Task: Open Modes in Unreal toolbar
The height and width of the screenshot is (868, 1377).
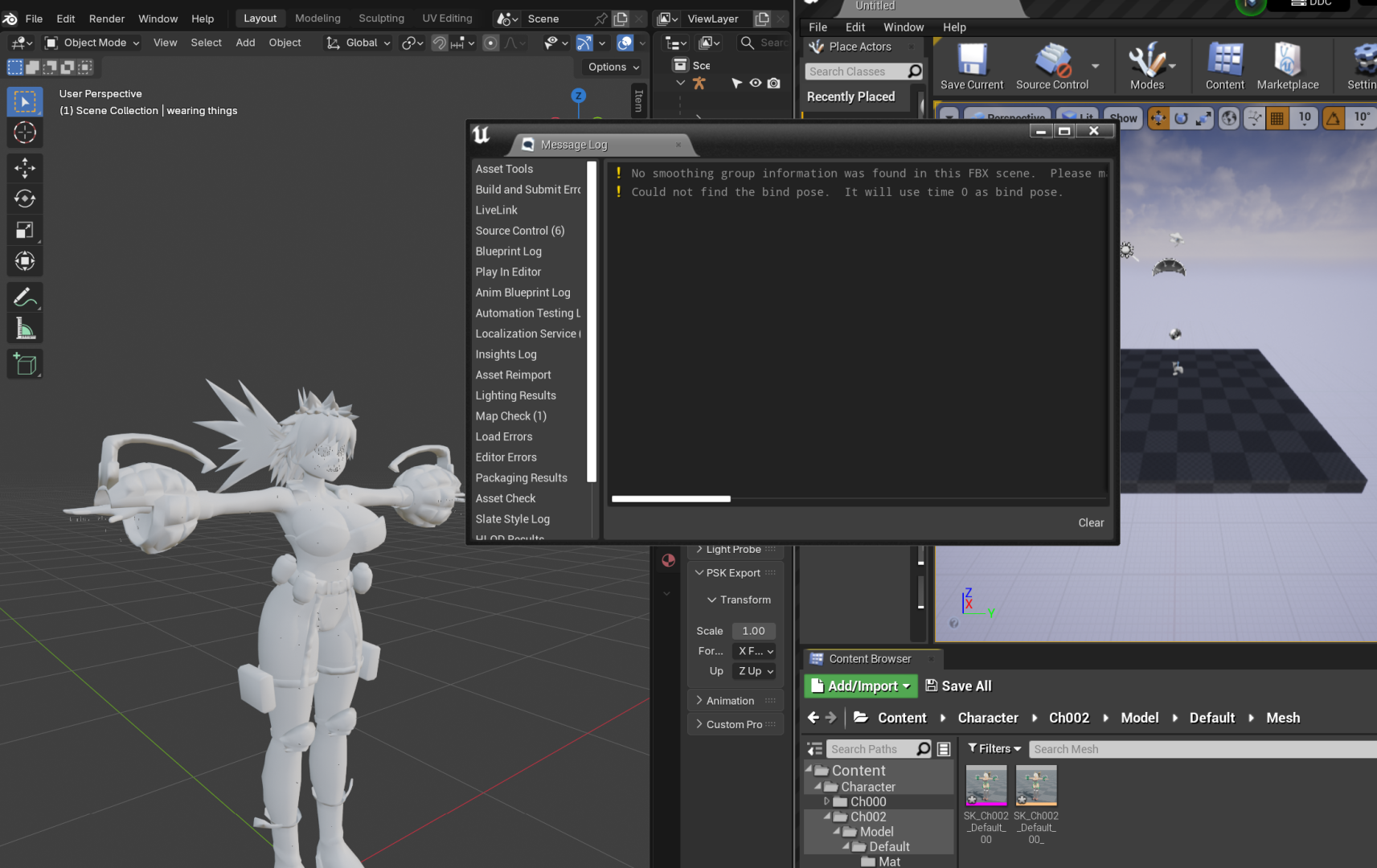Action: tap(1147, 67)
